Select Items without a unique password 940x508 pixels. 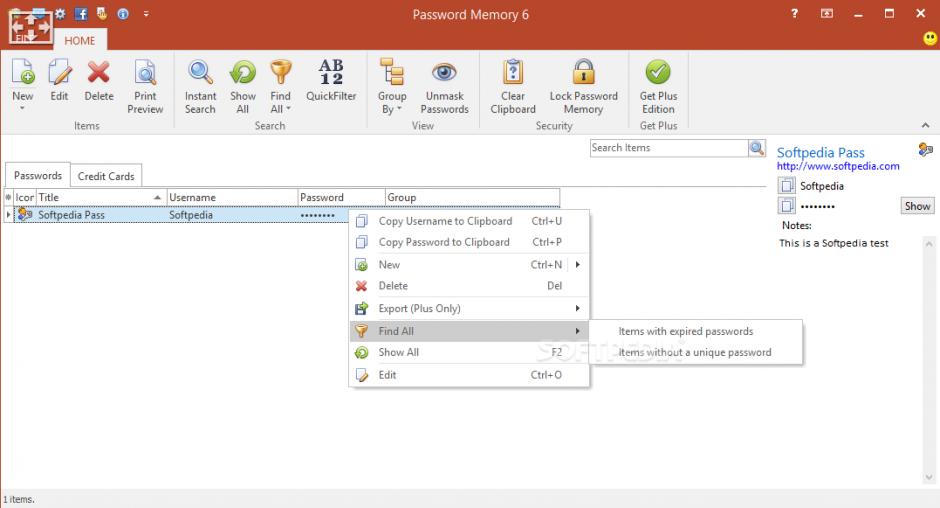click(x=695, y=352)
